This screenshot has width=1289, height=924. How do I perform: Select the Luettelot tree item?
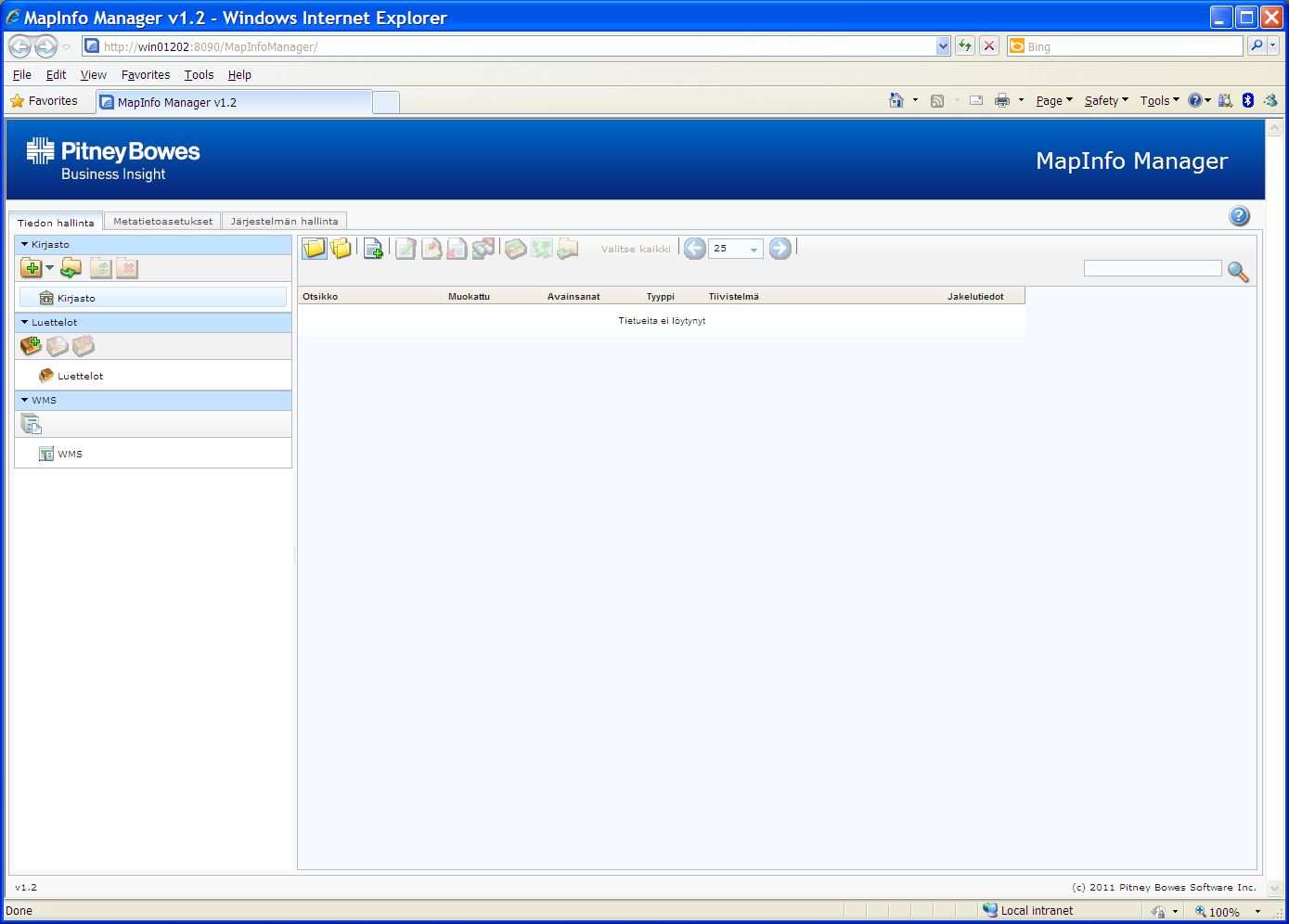(71, 376)
